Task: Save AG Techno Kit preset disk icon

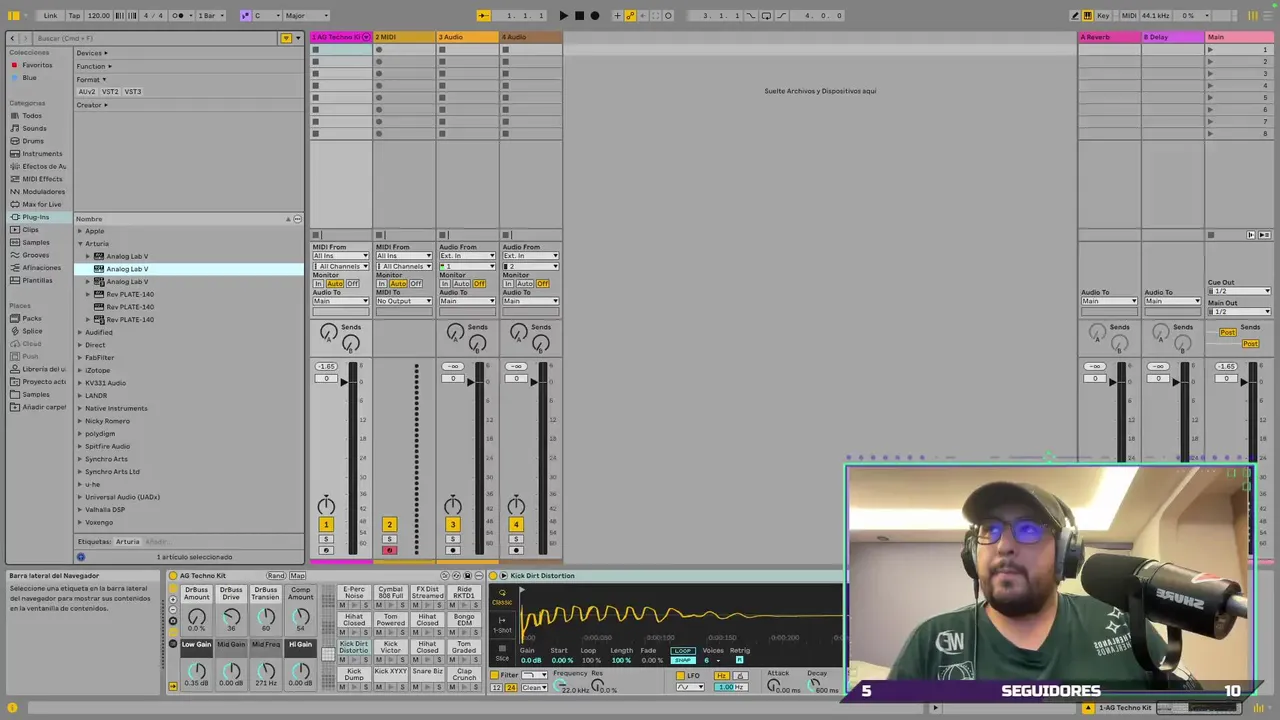Action: pos(468,576)
